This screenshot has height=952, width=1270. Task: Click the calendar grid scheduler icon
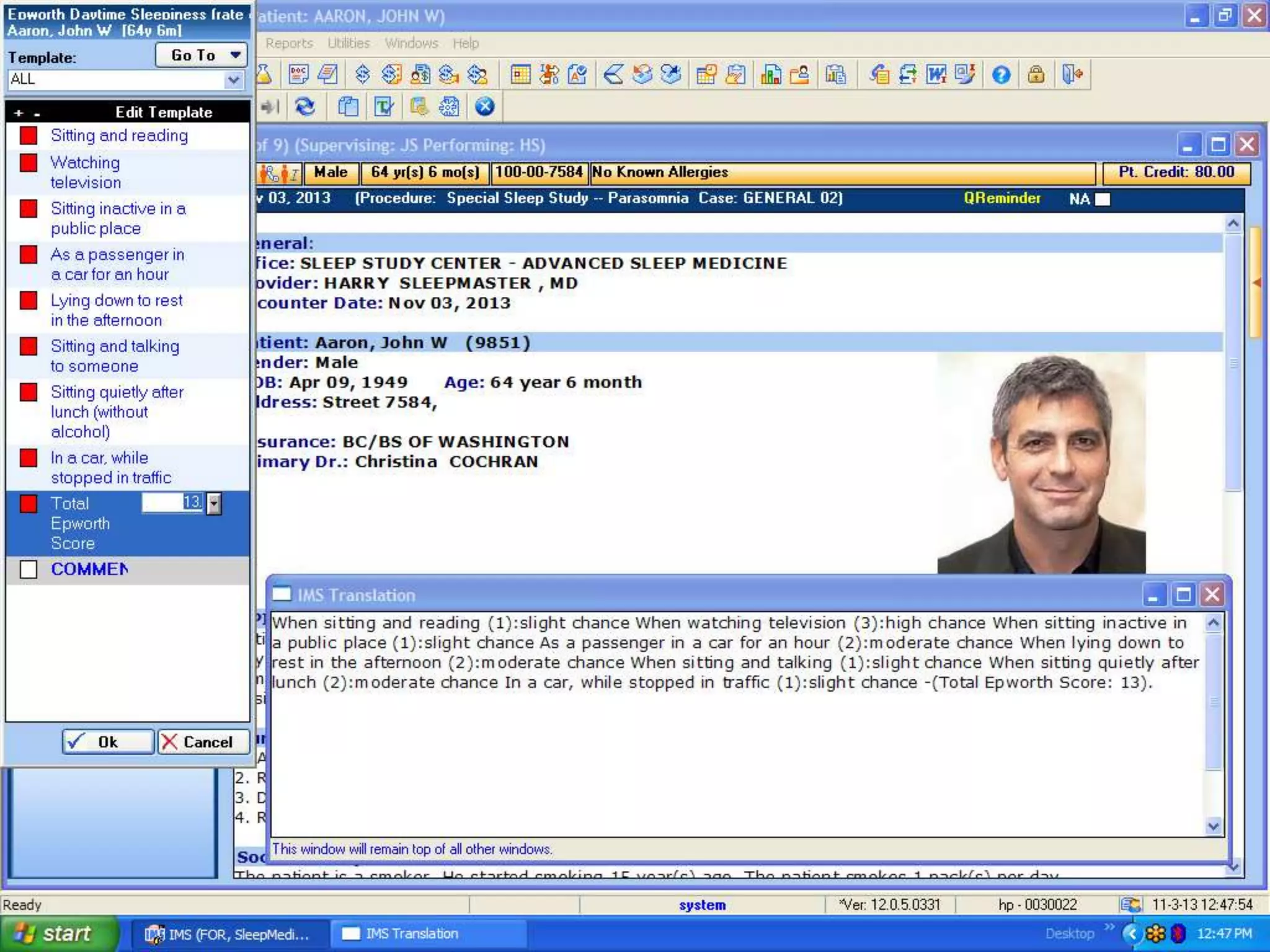click(x=520, y=75)
